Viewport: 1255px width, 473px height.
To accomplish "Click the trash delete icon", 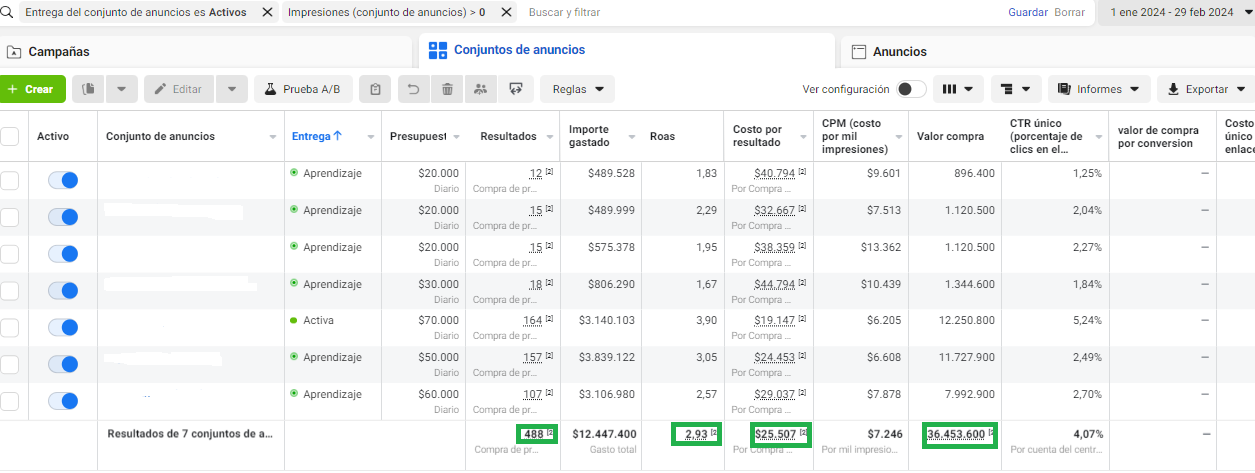I will click(447, 89).
